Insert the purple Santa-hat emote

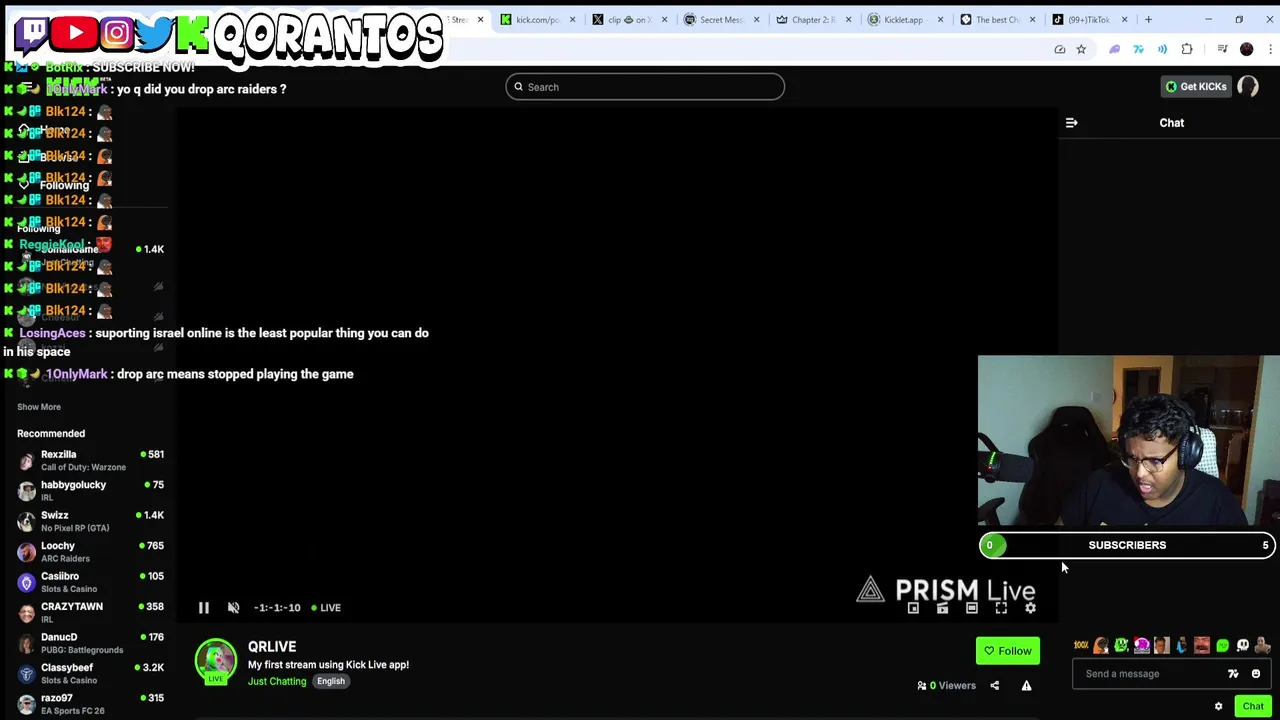tap(1141, 645)
